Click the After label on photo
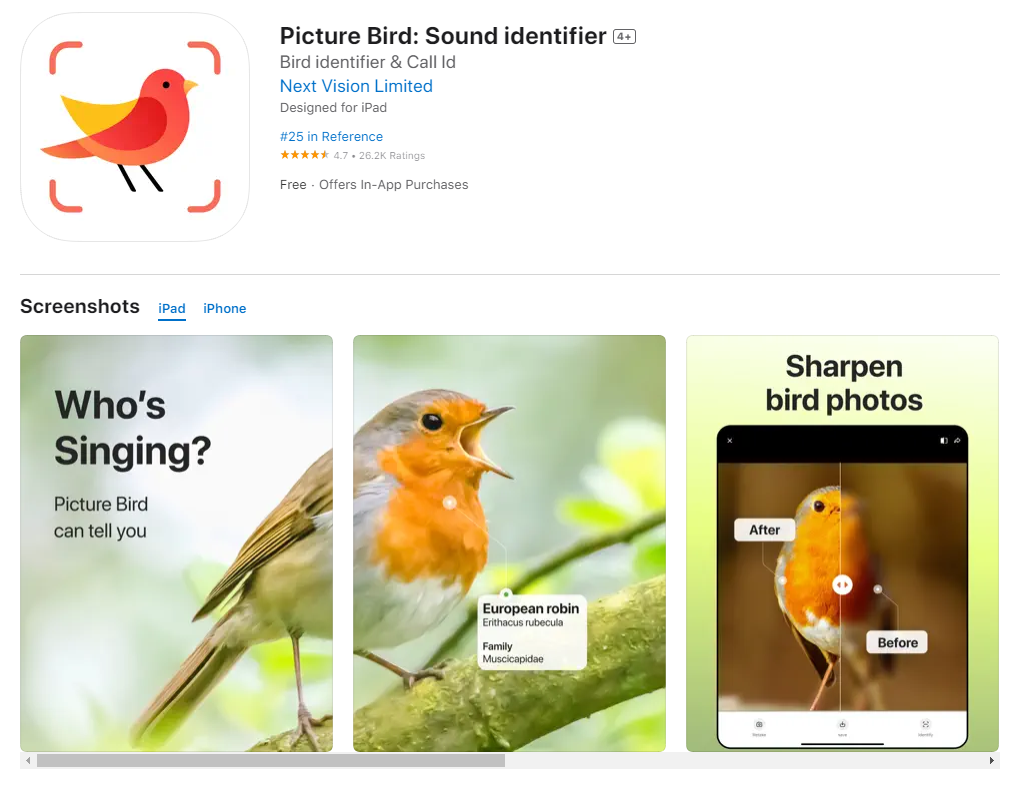The image size is (1020, 786). click(764, 530)
